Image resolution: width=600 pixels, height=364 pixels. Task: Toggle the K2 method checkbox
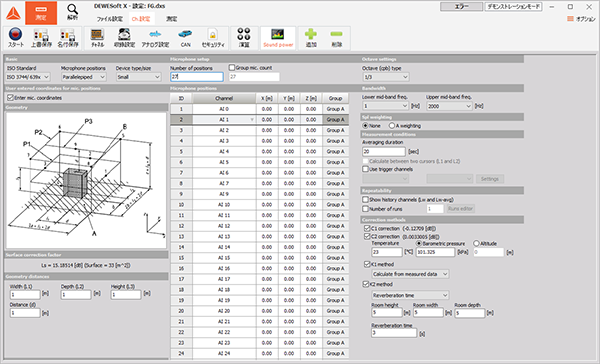(365, 284)
